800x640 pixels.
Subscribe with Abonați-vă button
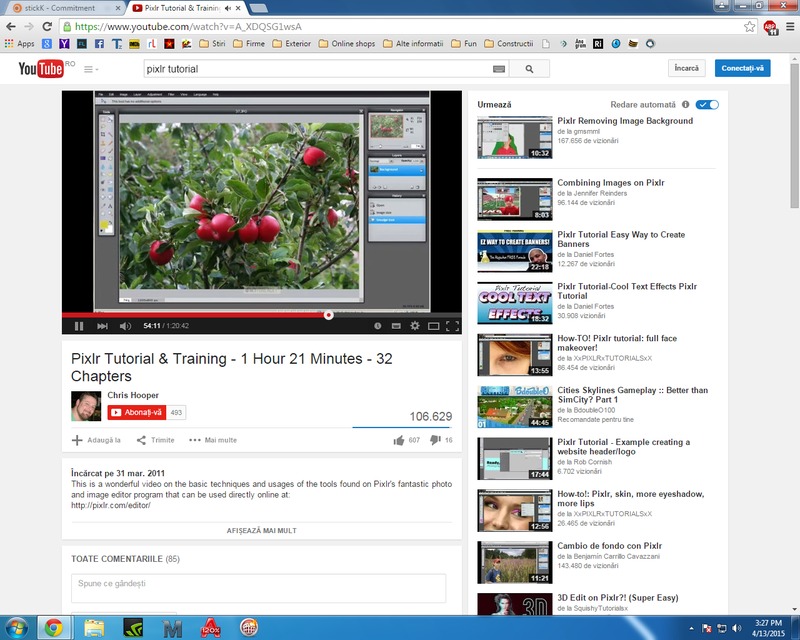tap(137, 412)
